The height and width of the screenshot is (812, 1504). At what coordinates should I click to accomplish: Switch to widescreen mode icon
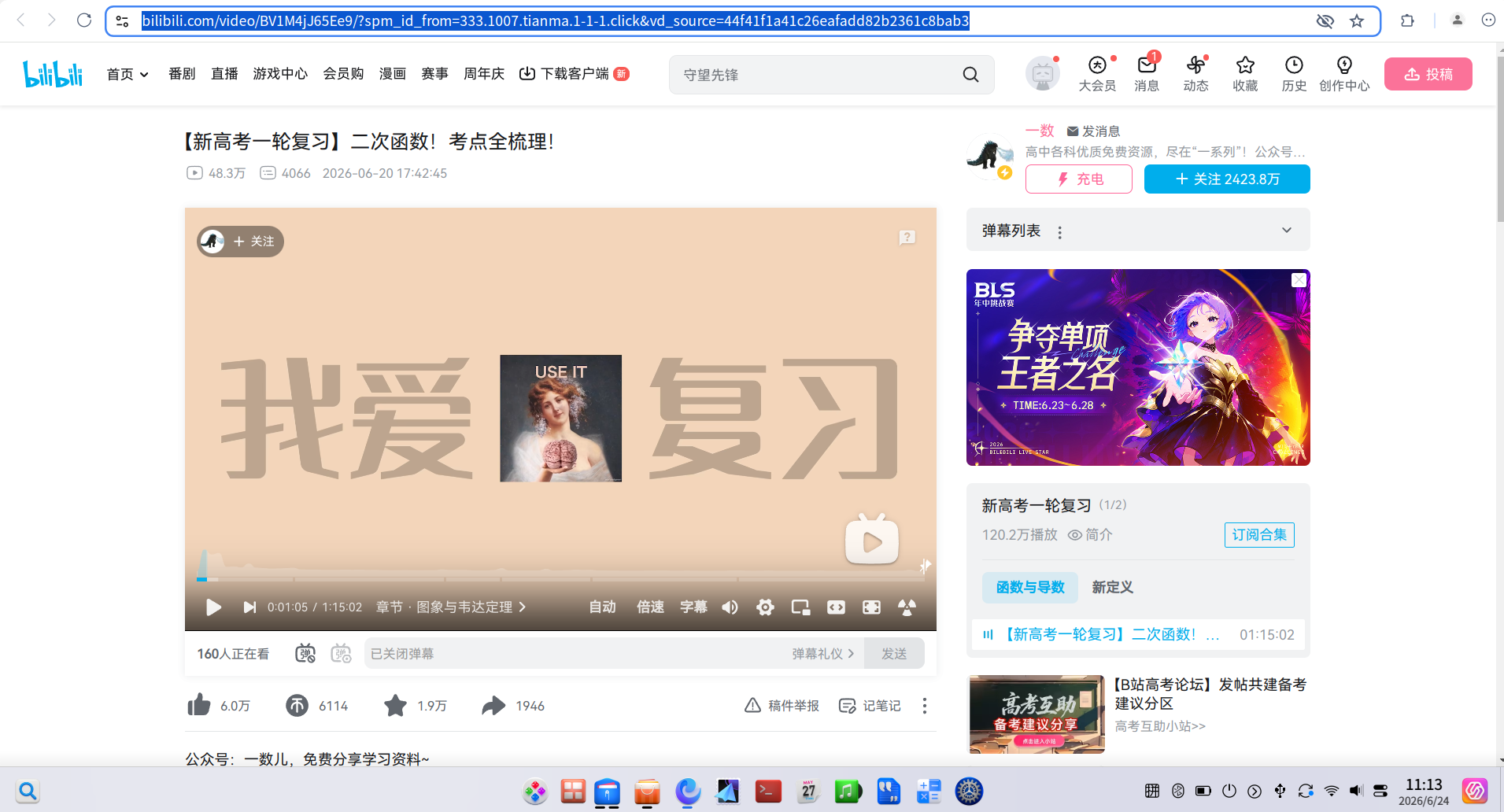(x=836, y=607)
